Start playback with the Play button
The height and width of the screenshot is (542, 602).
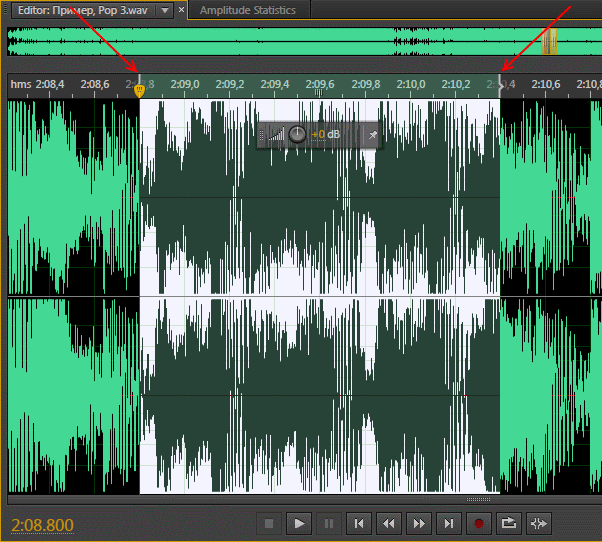[299, 523]
